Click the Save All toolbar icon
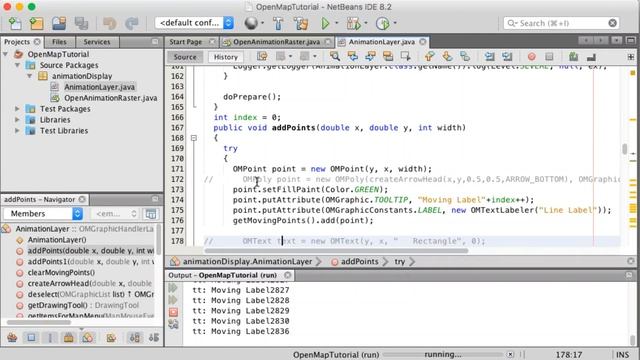Viewport: 640px width, 360px height. [x=81, y=23]
